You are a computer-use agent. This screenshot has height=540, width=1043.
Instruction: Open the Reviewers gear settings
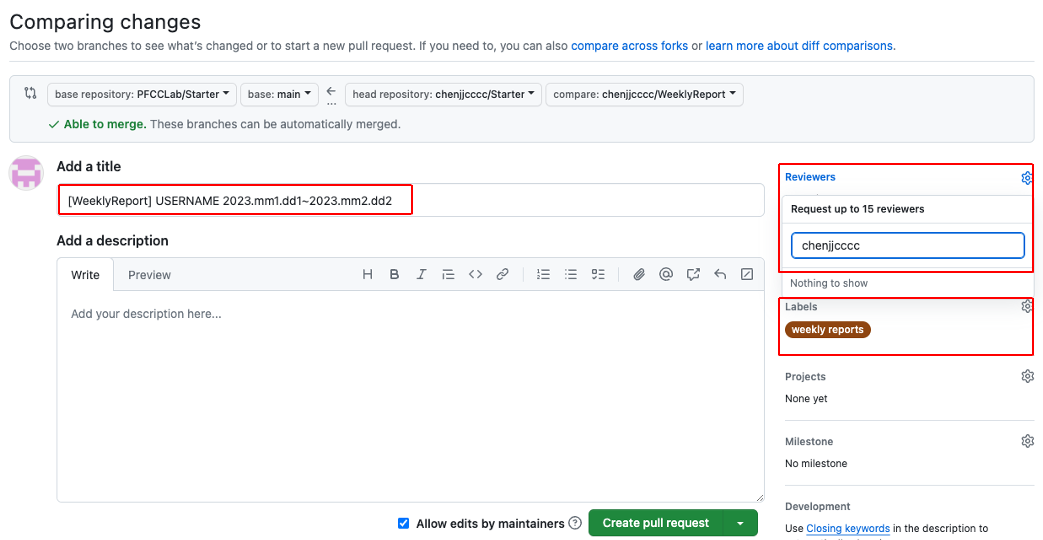tap(1027, 178)
